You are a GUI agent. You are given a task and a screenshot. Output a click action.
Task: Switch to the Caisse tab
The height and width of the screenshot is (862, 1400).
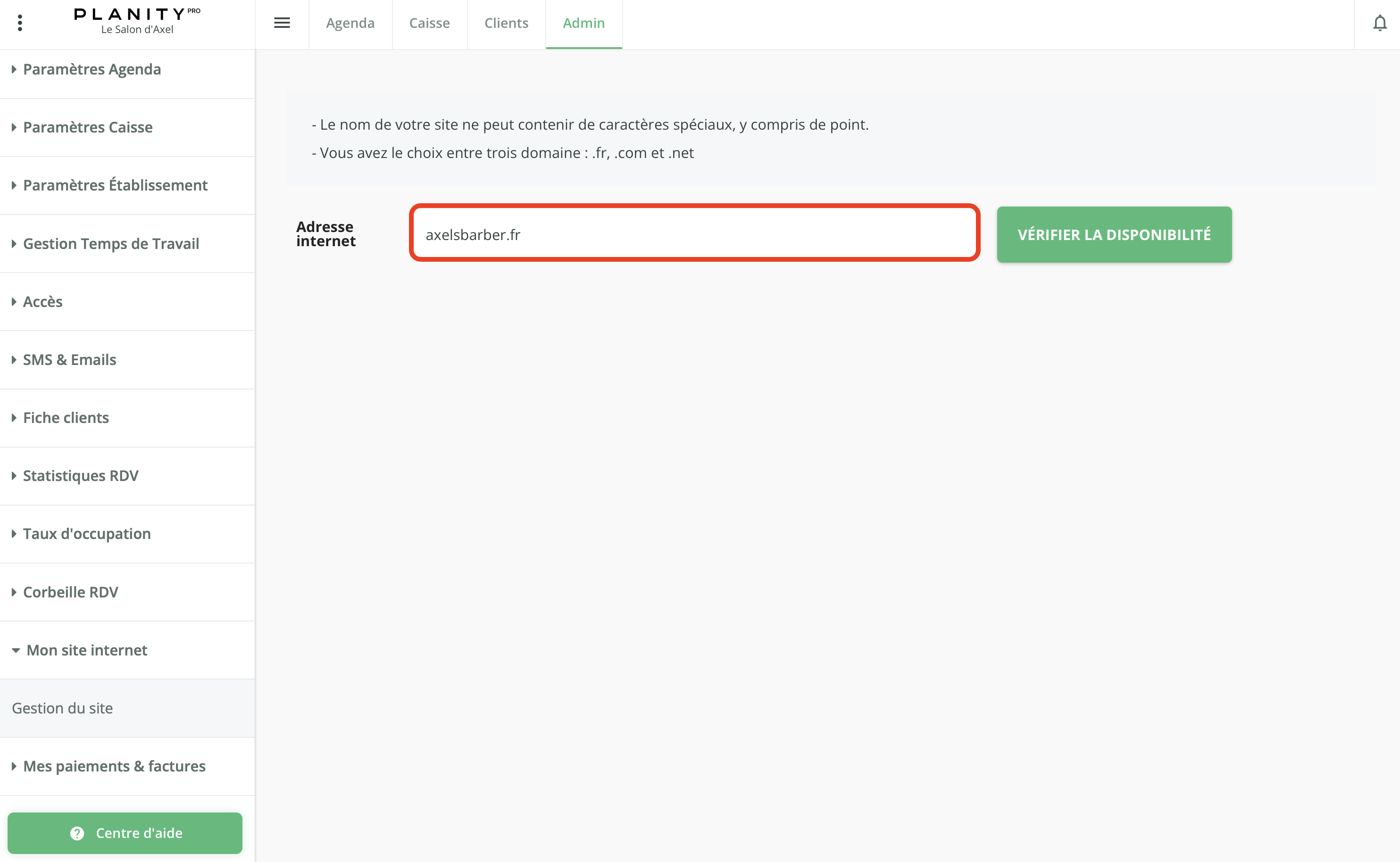(429, 24)
